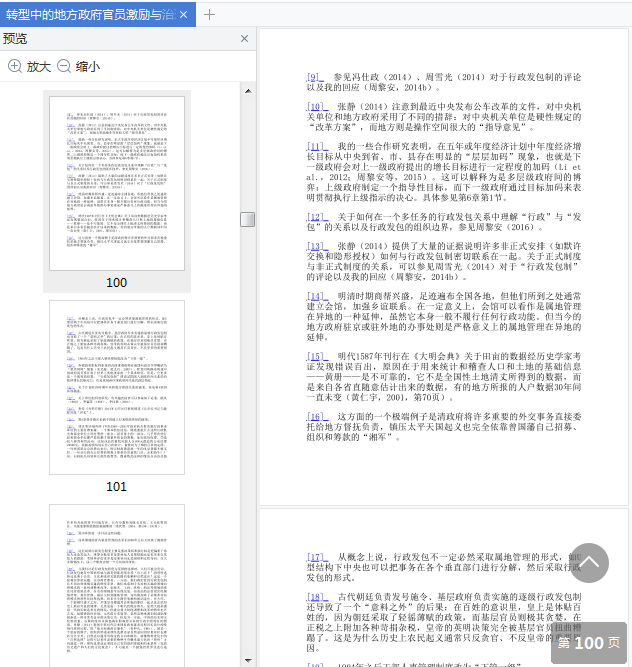Click the thumbnail scrollbar down arrow

point(248,661)
